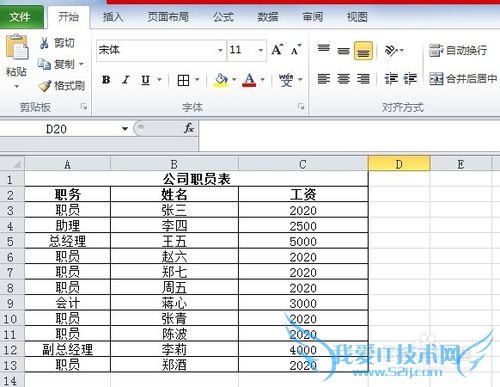This screenshot has width=500, height=387.
Task: Select title cell 公司职员表
Action: [x=196, y=179]
